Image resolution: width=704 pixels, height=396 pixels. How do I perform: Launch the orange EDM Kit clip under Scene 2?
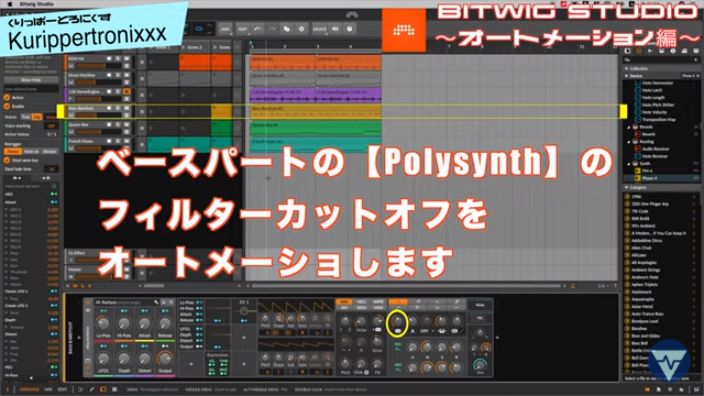coord(194,62)
